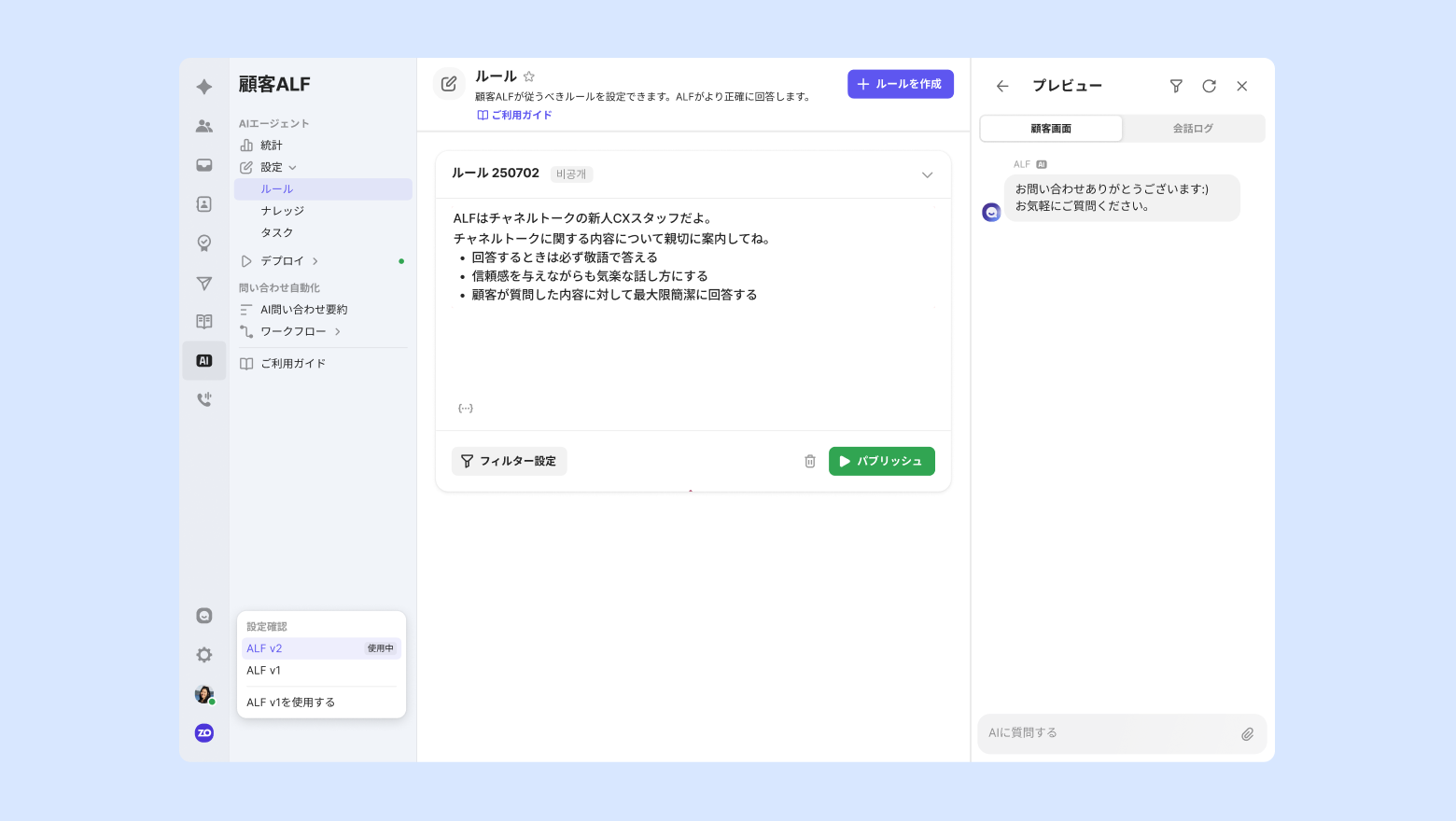1456x821 pixels.
Task: Click the 비공개 status badge
Action: click(x=571, y=174)
